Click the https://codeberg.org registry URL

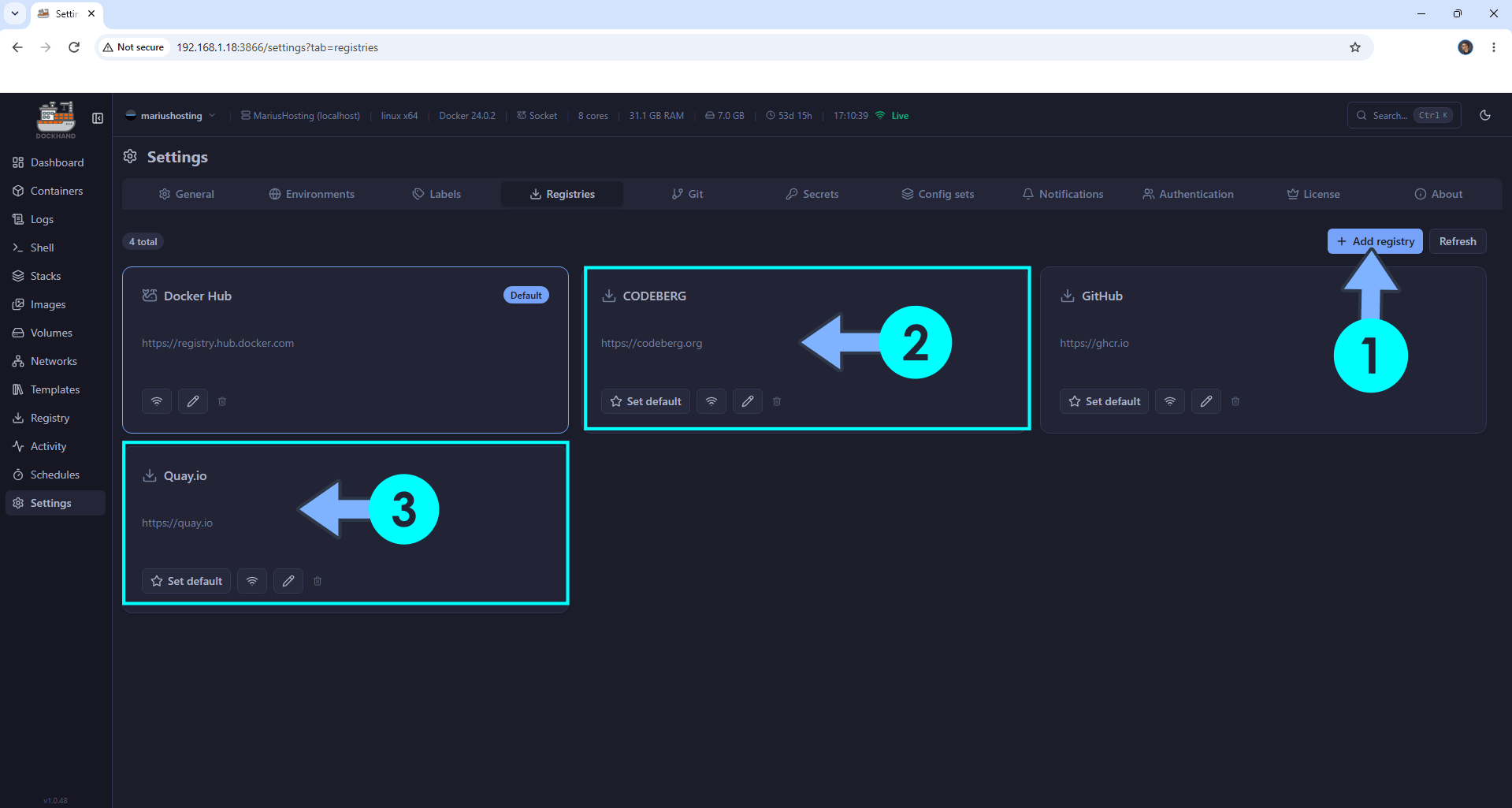pyautogui.click(x=652, y=343)
